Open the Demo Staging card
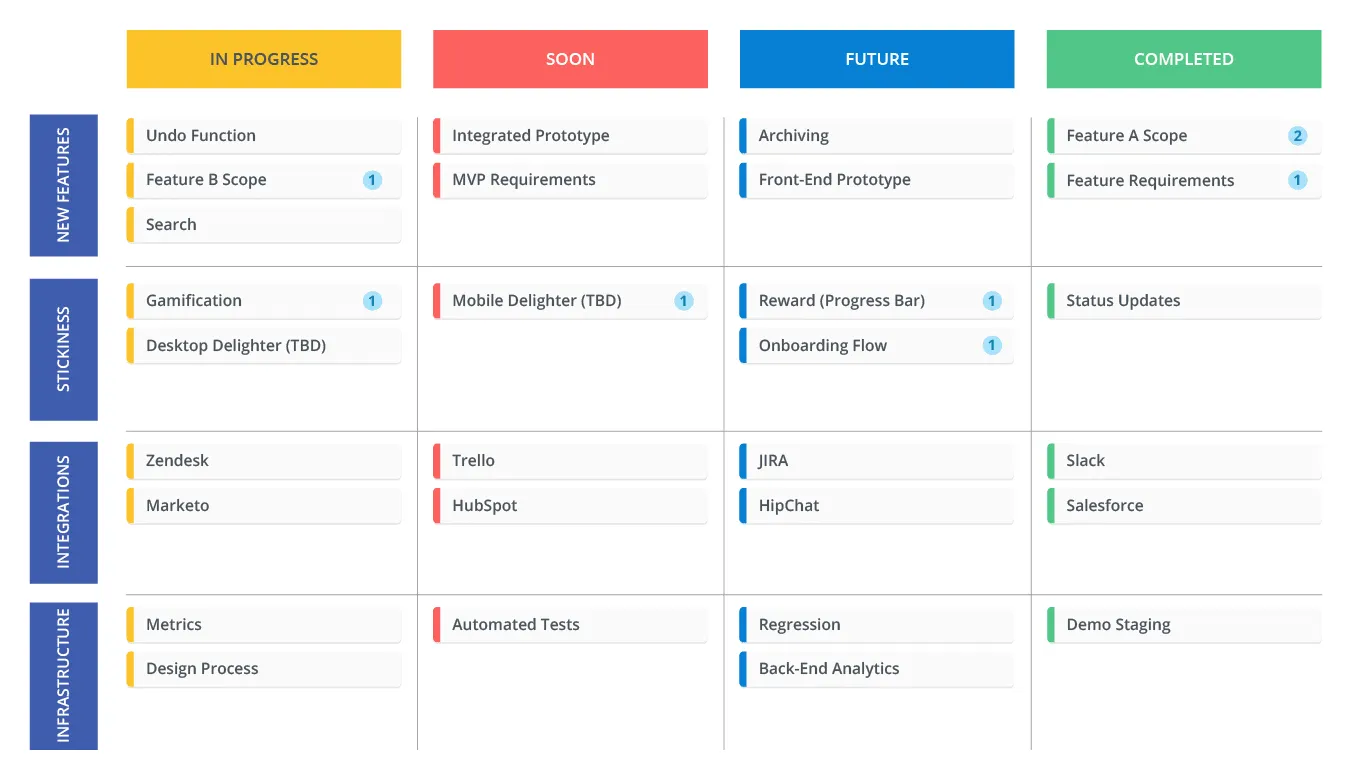Viewport: 1359px width, 770px height. point(1184,625)
